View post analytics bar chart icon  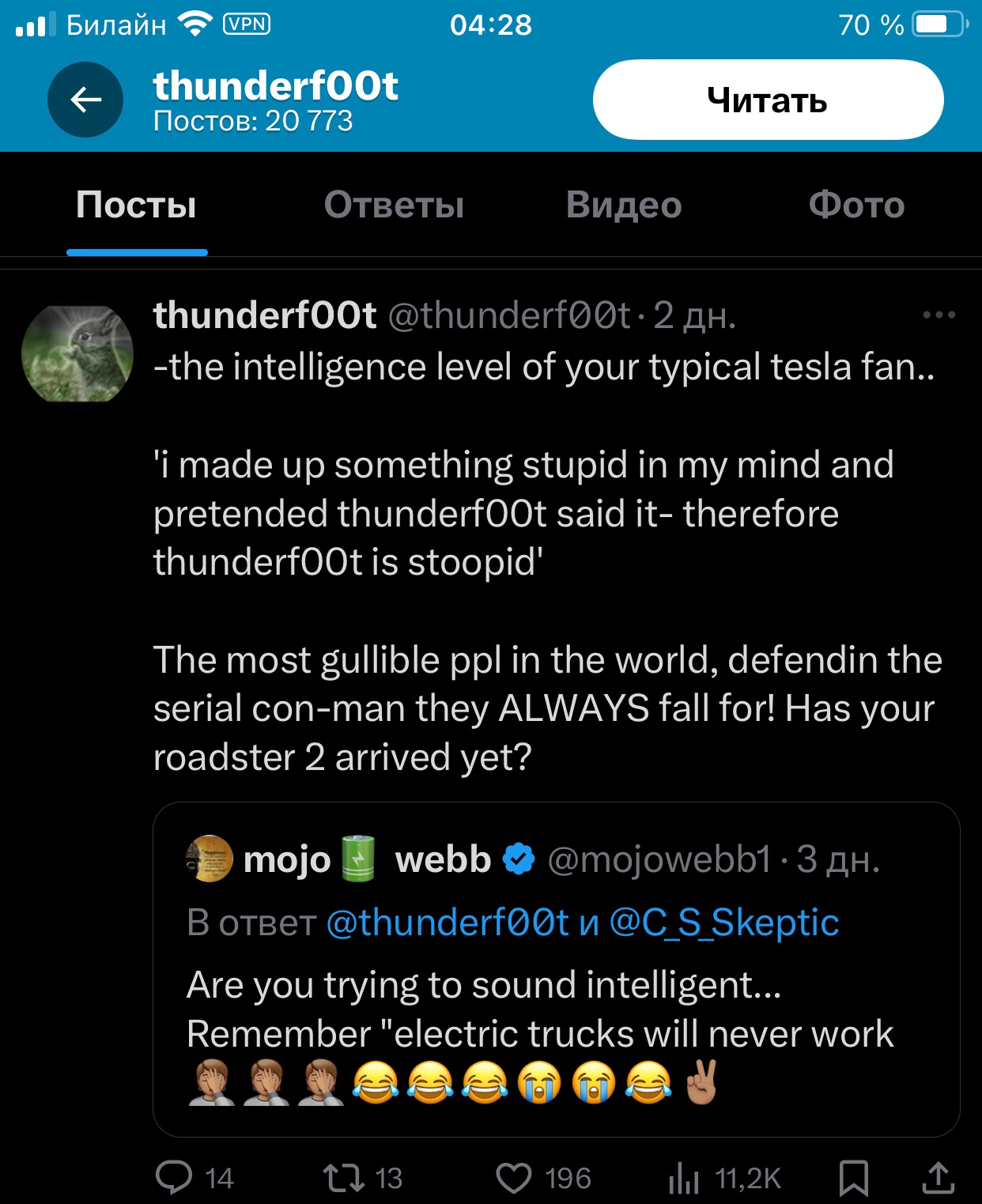pyautogui.click(x=684, y=1179)
